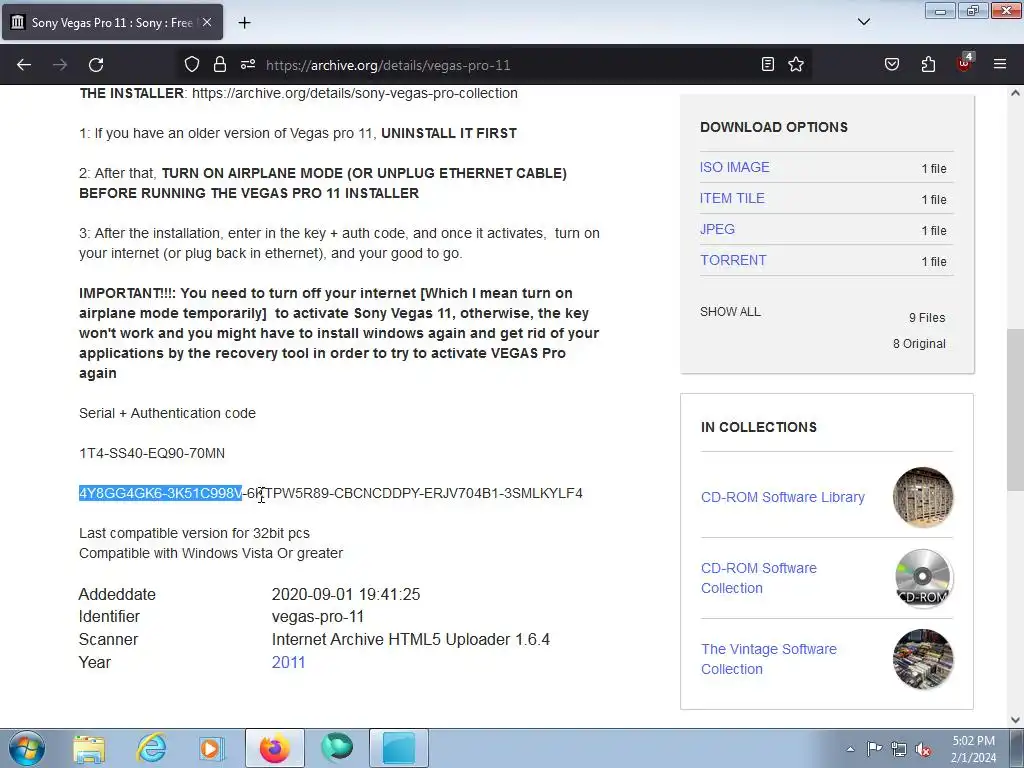Click the vegas-pro-11 identifier value

pyautogui.click(x=317, y=616)
